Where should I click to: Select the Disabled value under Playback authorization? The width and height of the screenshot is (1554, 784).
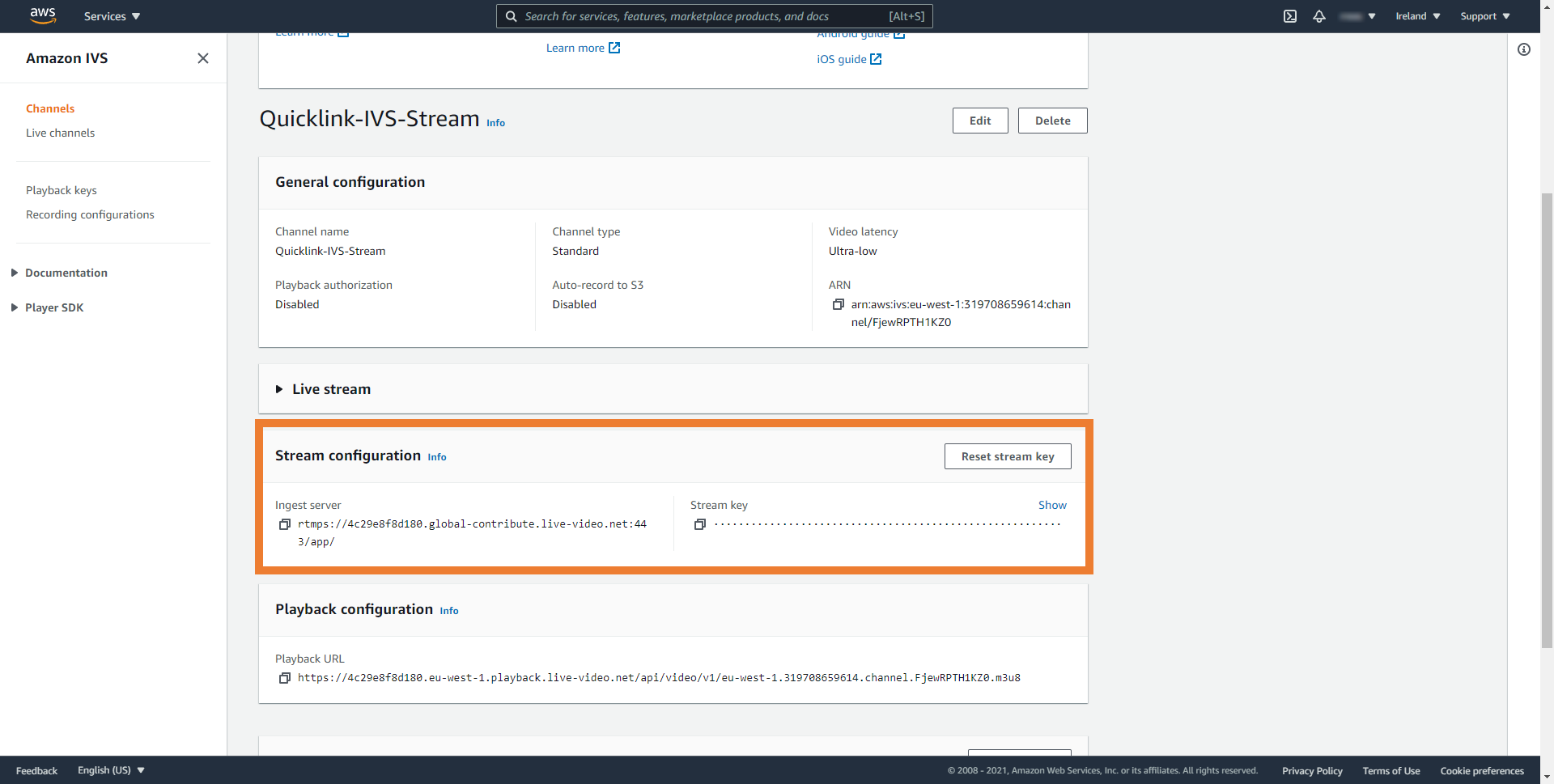pos(297,304)
